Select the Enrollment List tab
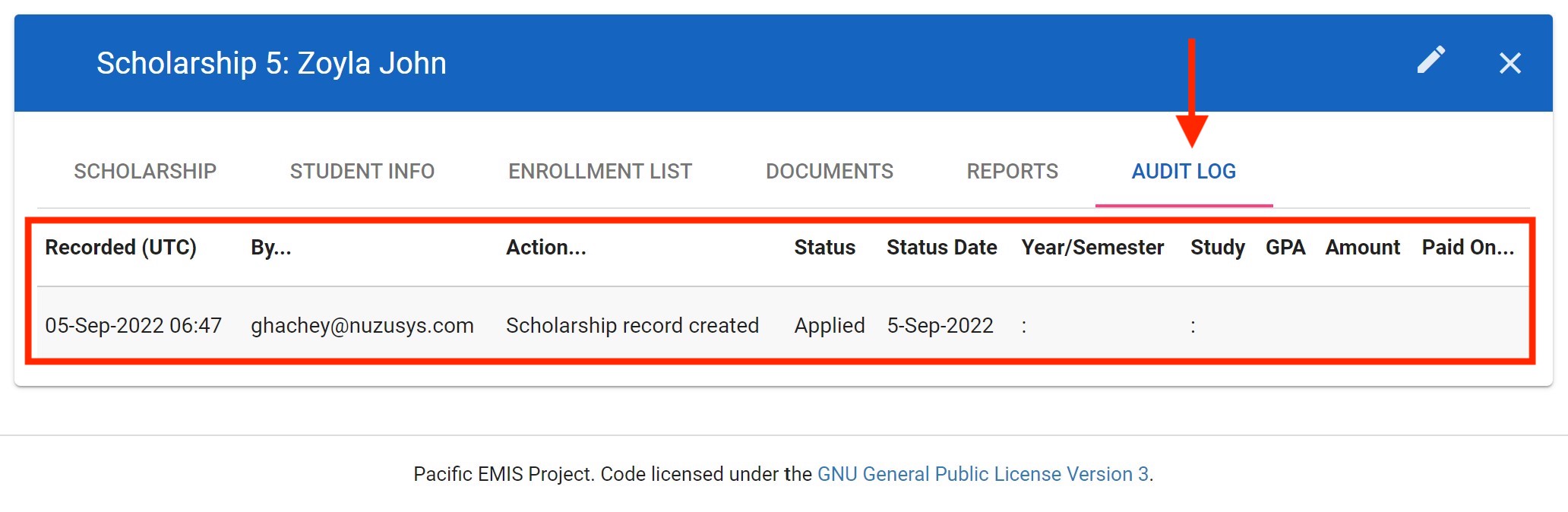Image resolution: width=1568 pixels, height=512 pixels. (600, 172)
